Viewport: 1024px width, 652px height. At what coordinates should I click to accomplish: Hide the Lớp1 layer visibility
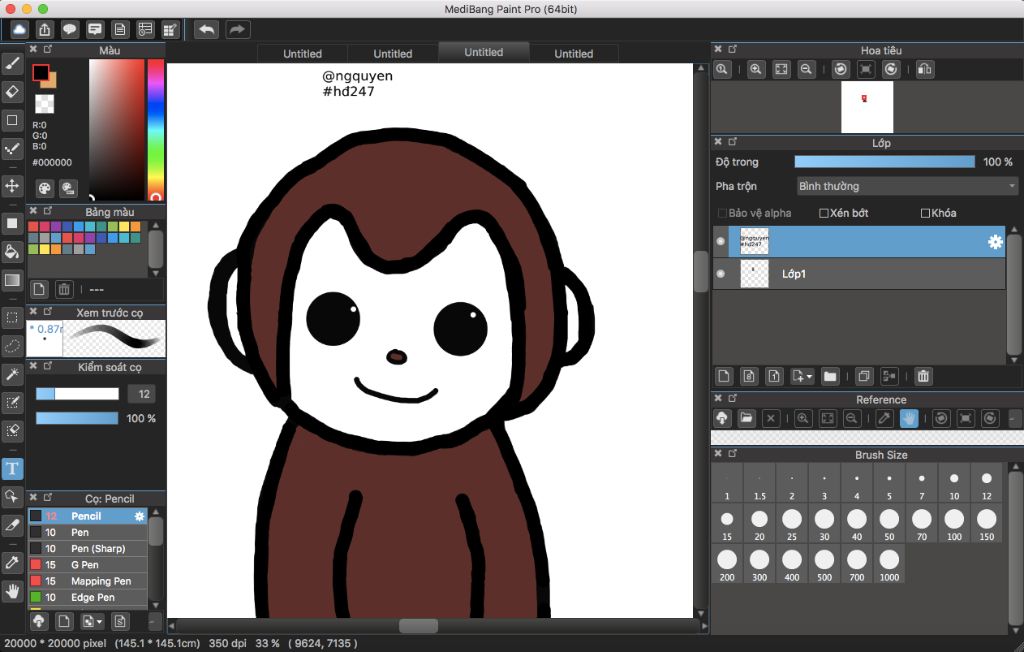pos(720,274)
